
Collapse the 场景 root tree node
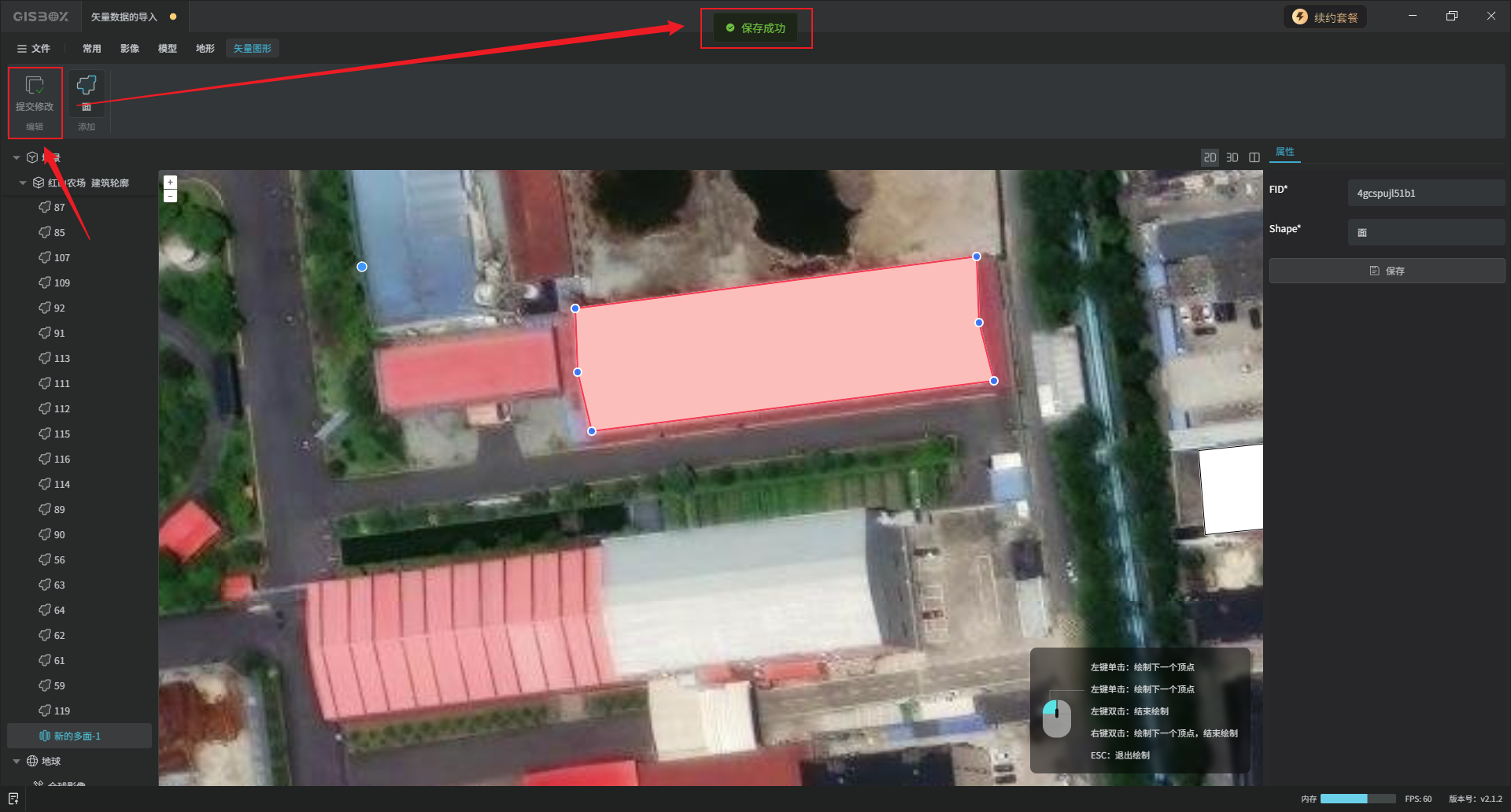17,157
